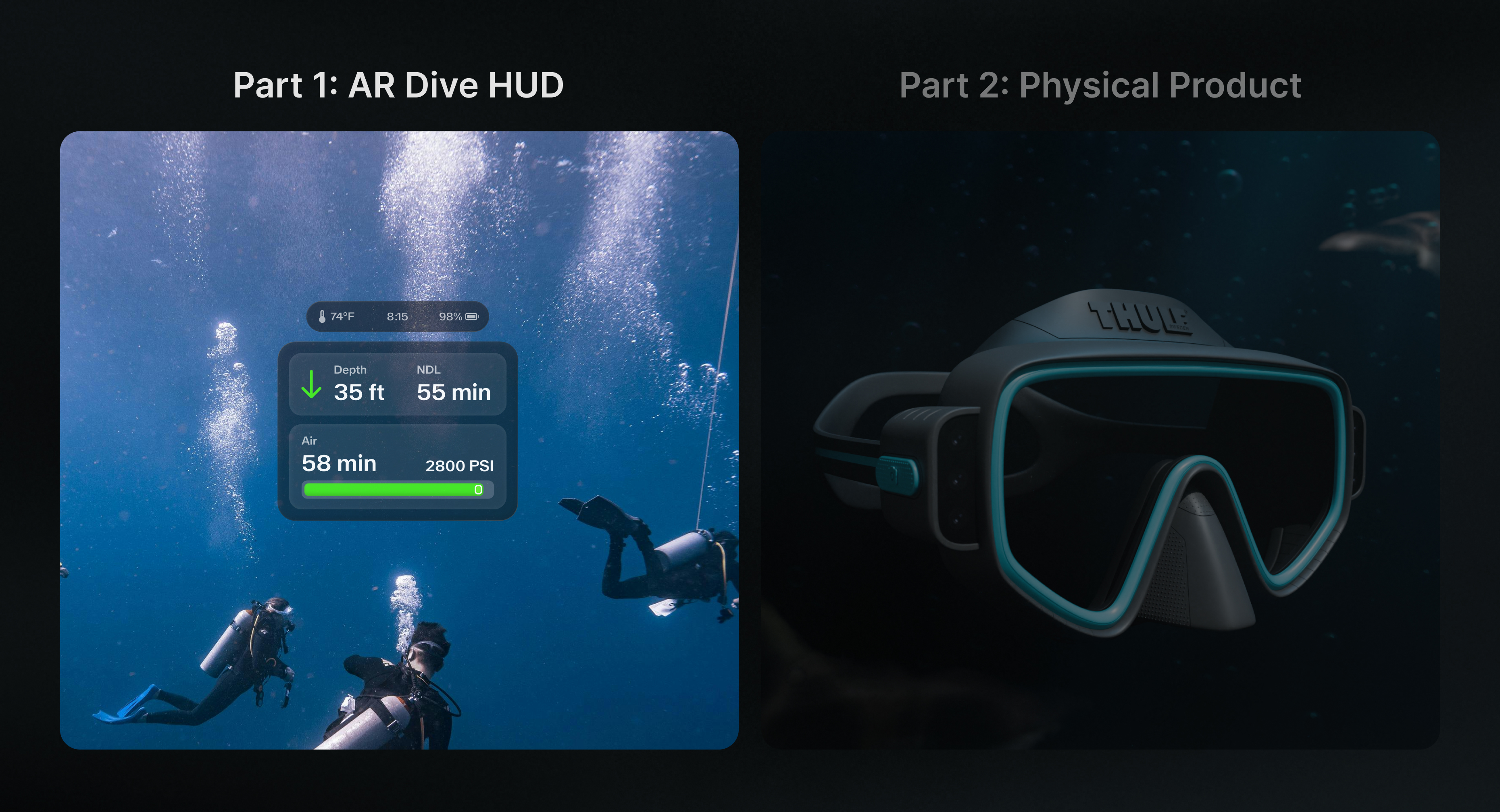
Task: Click the Air 58 min remaining readout
Action: (339, 463)
